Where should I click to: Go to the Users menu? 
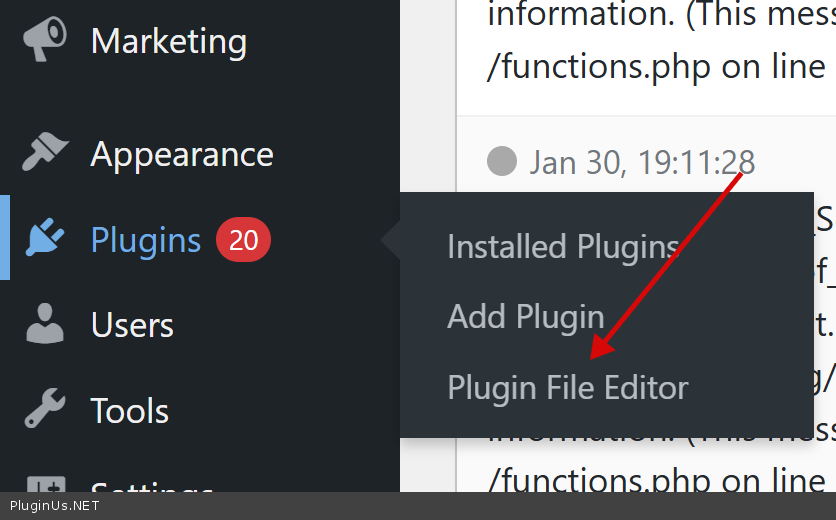pyautogui.click(x=132, y=325)
